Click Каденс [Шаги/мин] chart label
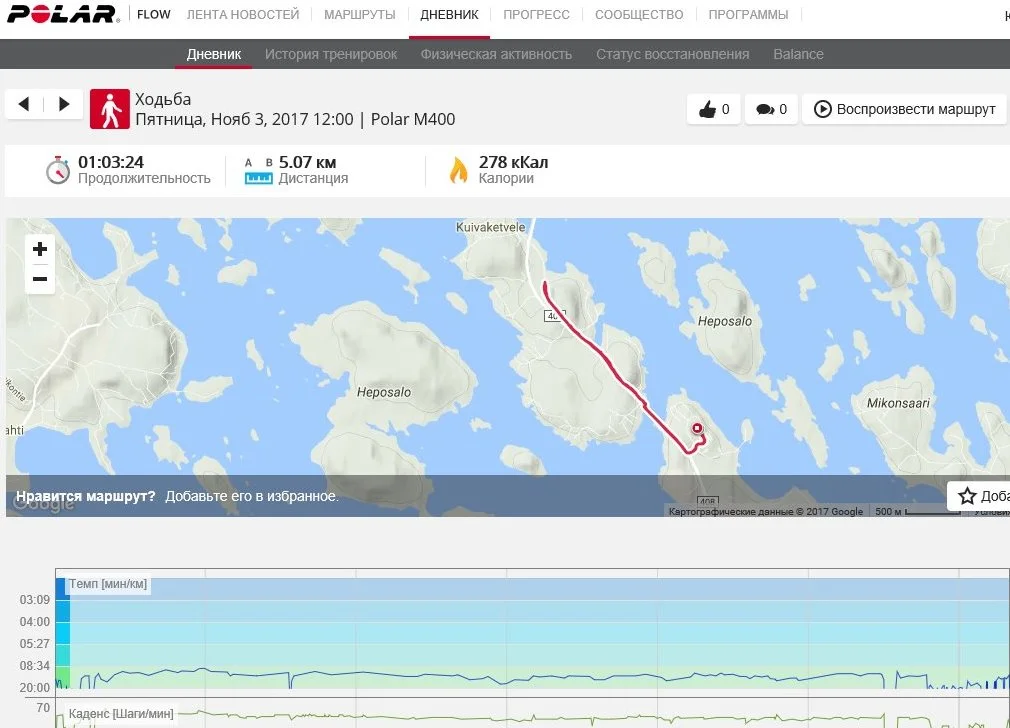Viewport: 1010px width, 728px height. [x=121, y=714]
